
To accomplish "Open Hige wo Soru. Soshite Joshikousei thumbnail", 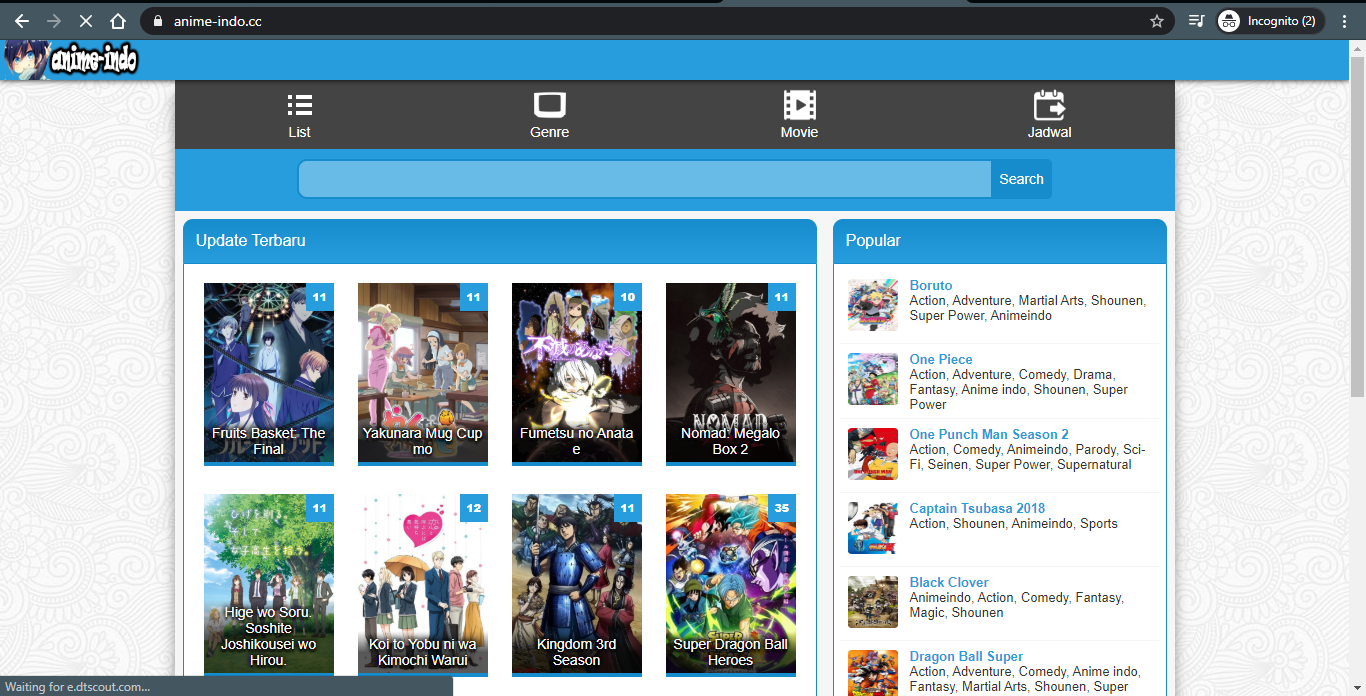I will pyautogui.click(x=269, y=585).
